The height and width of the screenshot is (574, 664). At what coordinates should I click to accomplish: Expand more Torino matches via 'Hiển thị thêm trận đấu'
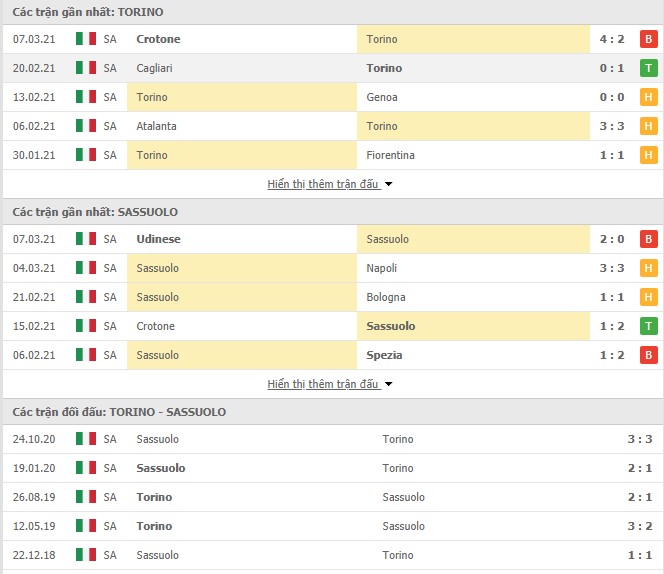(x=323, y=184)
